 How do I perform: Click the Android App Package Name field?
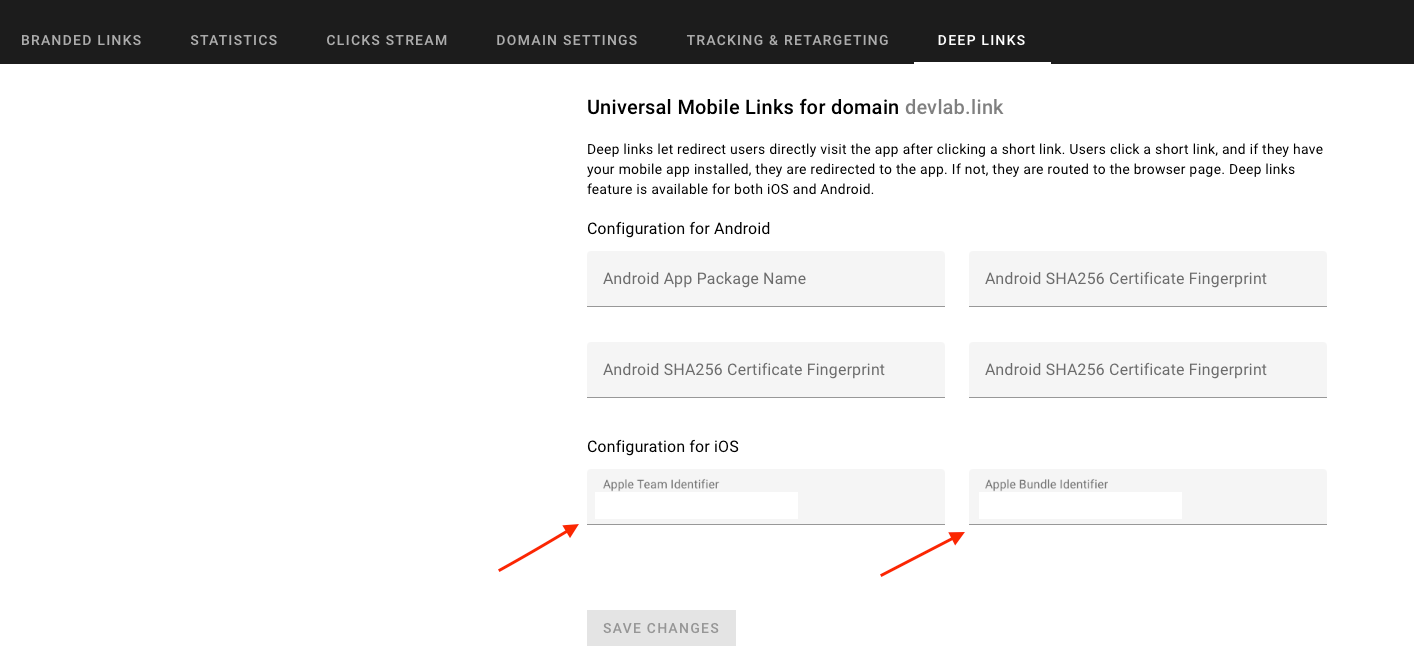click(765, 279)
